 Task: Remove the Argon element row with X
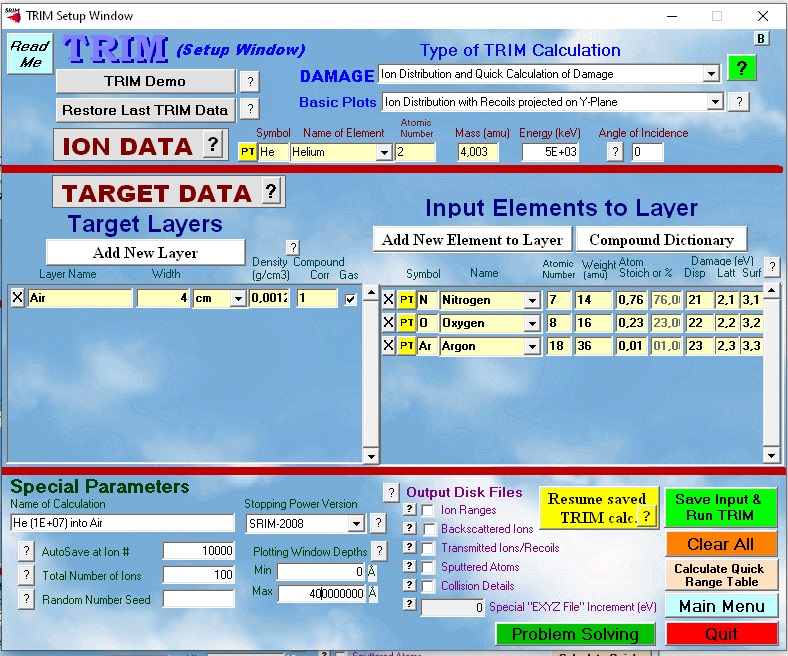[x=388, y=346]
